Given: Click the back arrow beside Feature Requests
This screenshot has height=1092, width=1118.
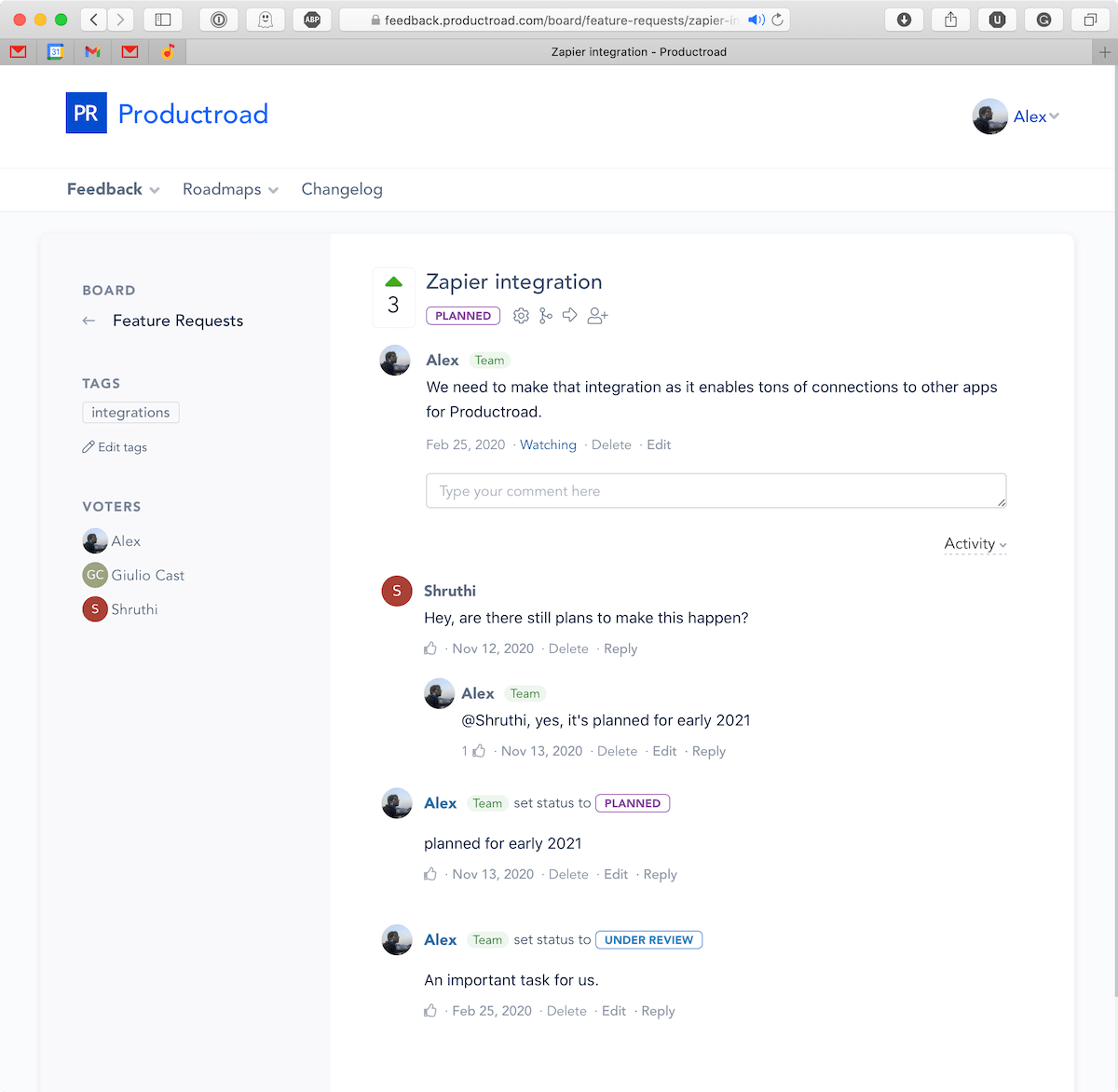Looking at the screenshot, I should click(89, 321).
